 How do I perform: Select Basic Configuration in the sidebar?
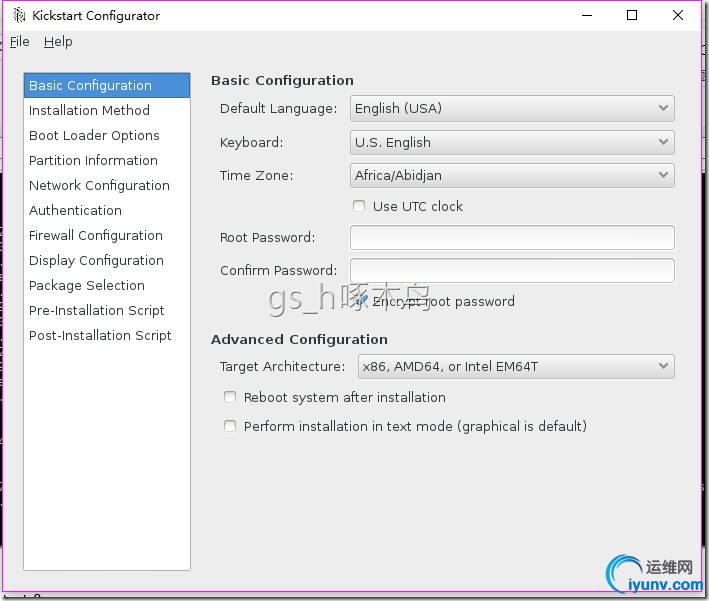coord(107,85)
